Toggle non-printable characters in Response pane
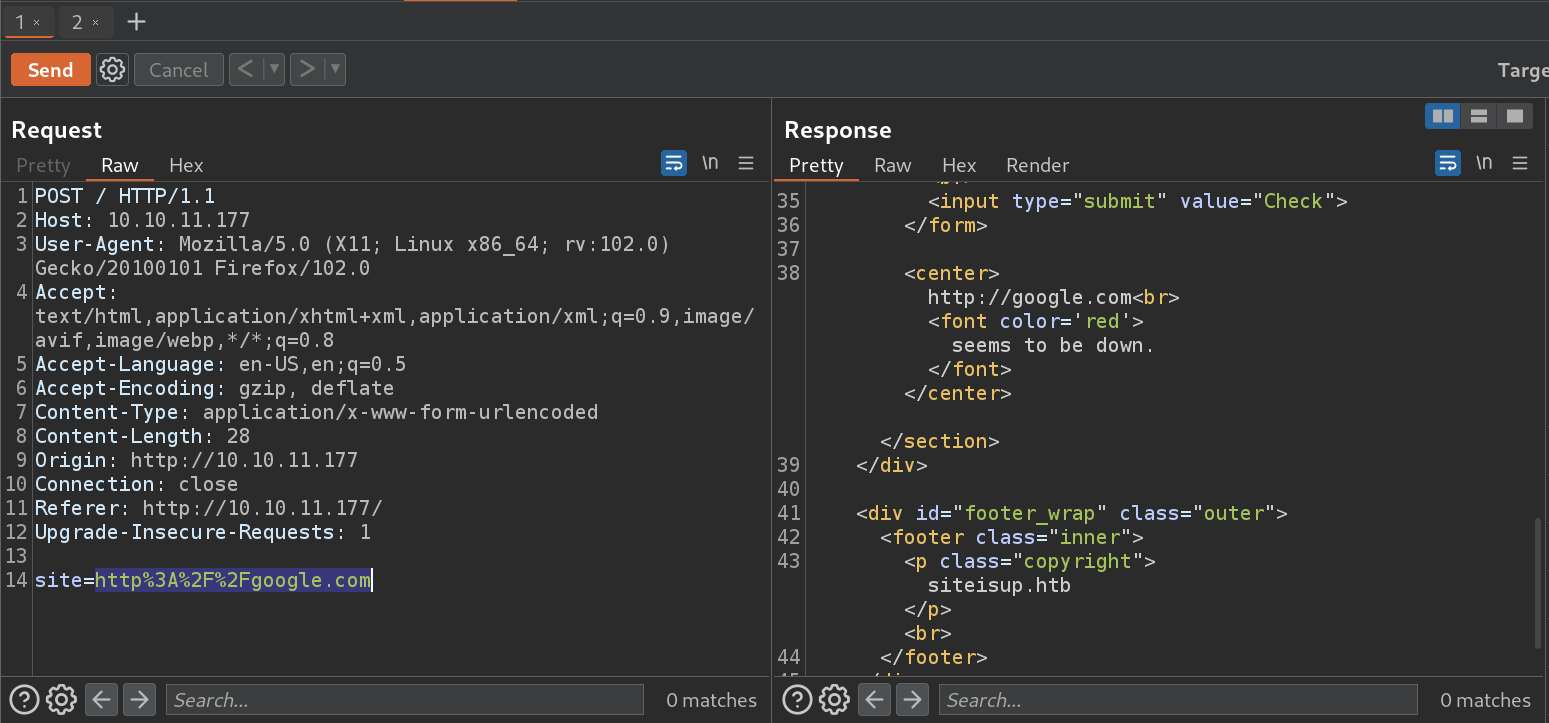1549x723 pixels. pos(1484,163)
